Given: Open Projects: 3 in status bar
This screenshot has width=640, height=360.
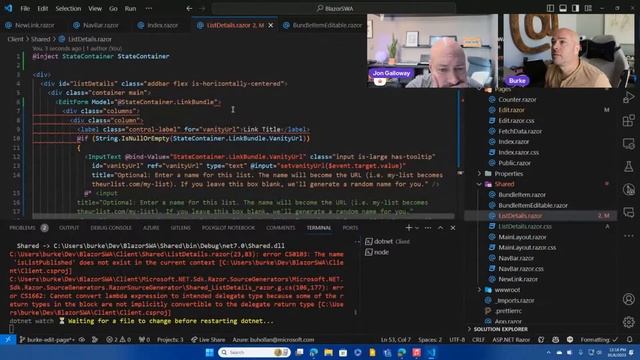Looking at the screenshot, I should point(170,340).
